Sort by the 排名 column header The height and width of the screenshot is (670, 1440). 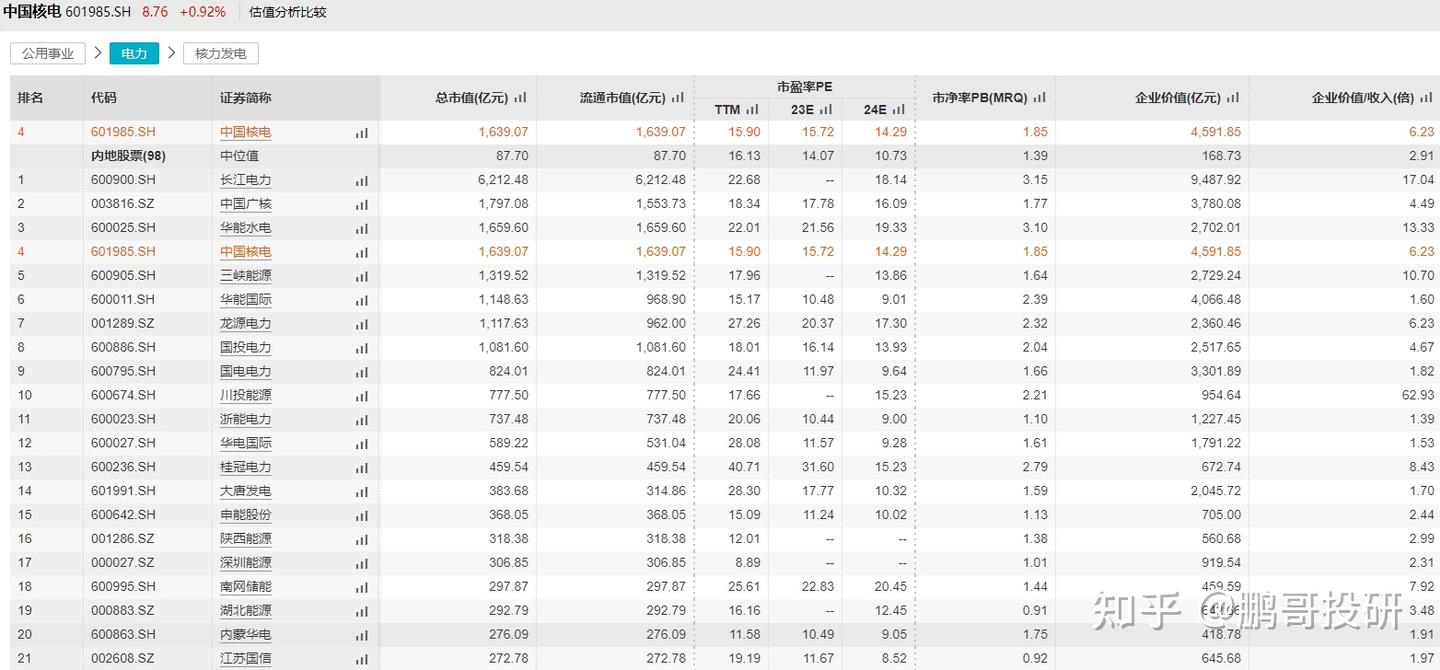(30, 98)
